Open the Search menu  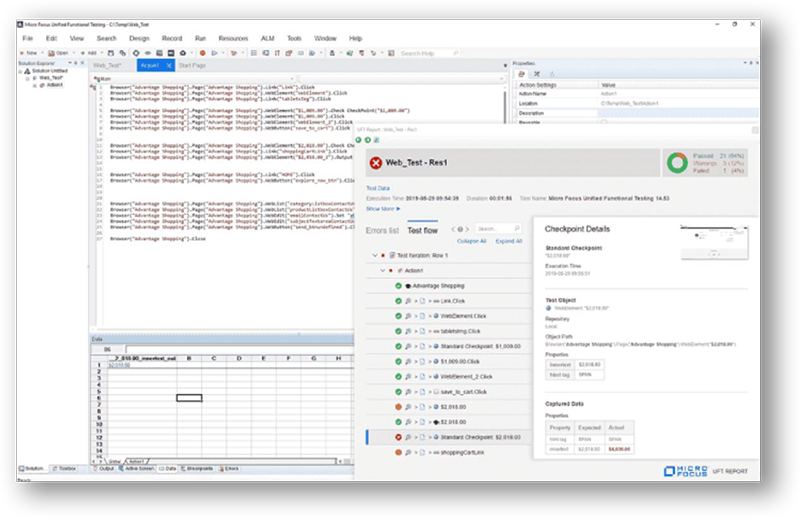point(107,38)
